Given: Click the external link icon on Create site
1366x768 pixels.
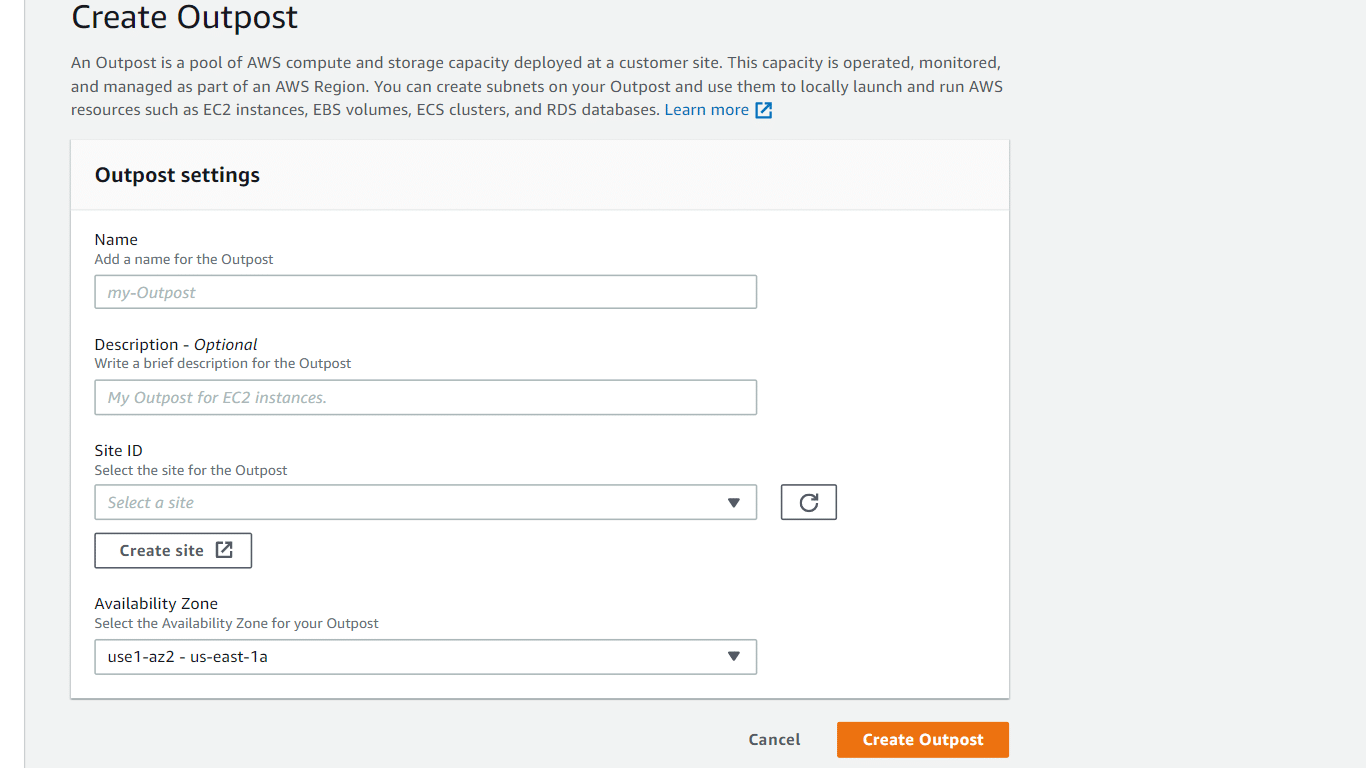Looking at the screenshot, I should [x=221, y=550].
